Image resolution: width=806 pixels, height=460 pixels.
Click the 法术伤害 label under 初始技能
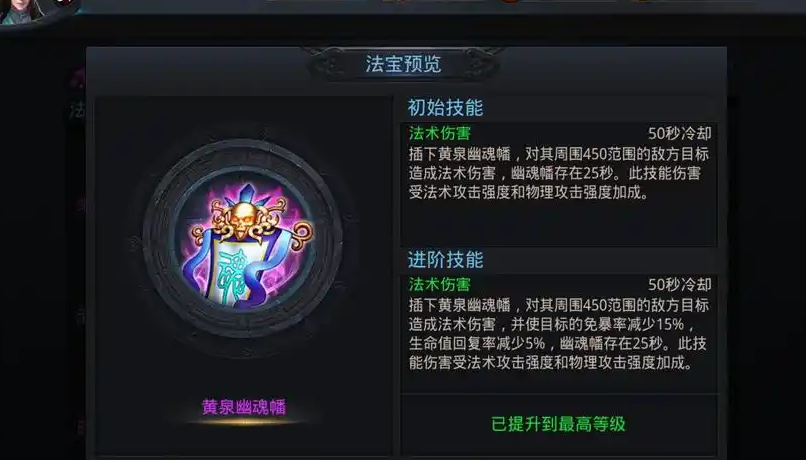[440, 134]
